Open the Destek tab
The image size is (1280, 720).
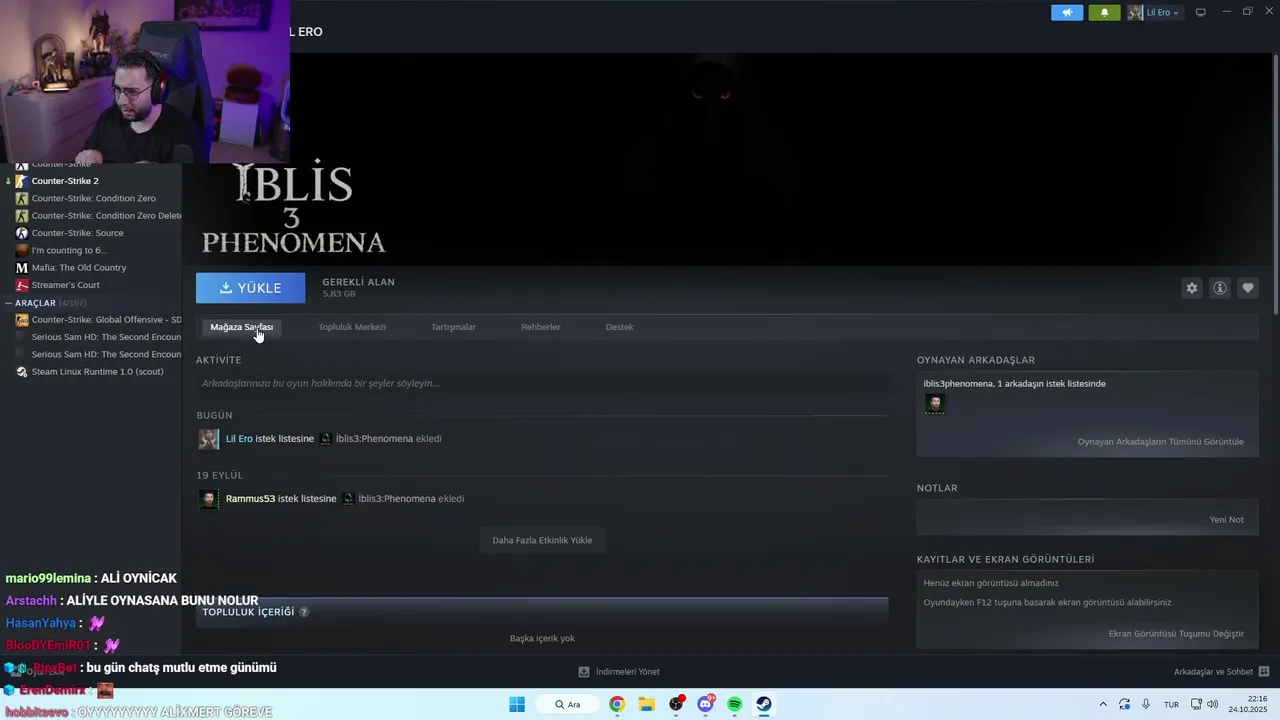click(619, 327)
